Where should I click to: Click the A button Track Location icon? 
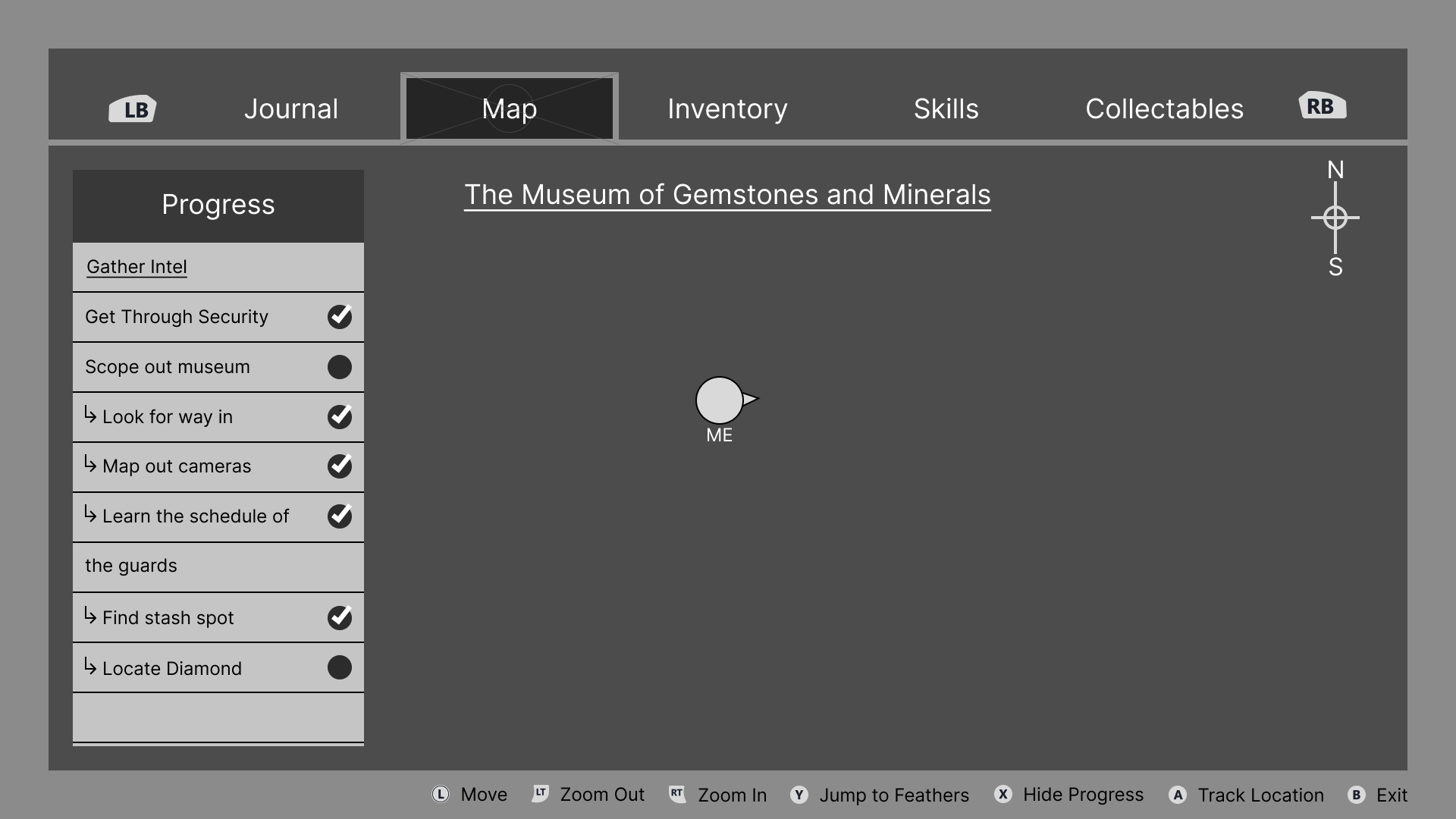click(1178, 795)
